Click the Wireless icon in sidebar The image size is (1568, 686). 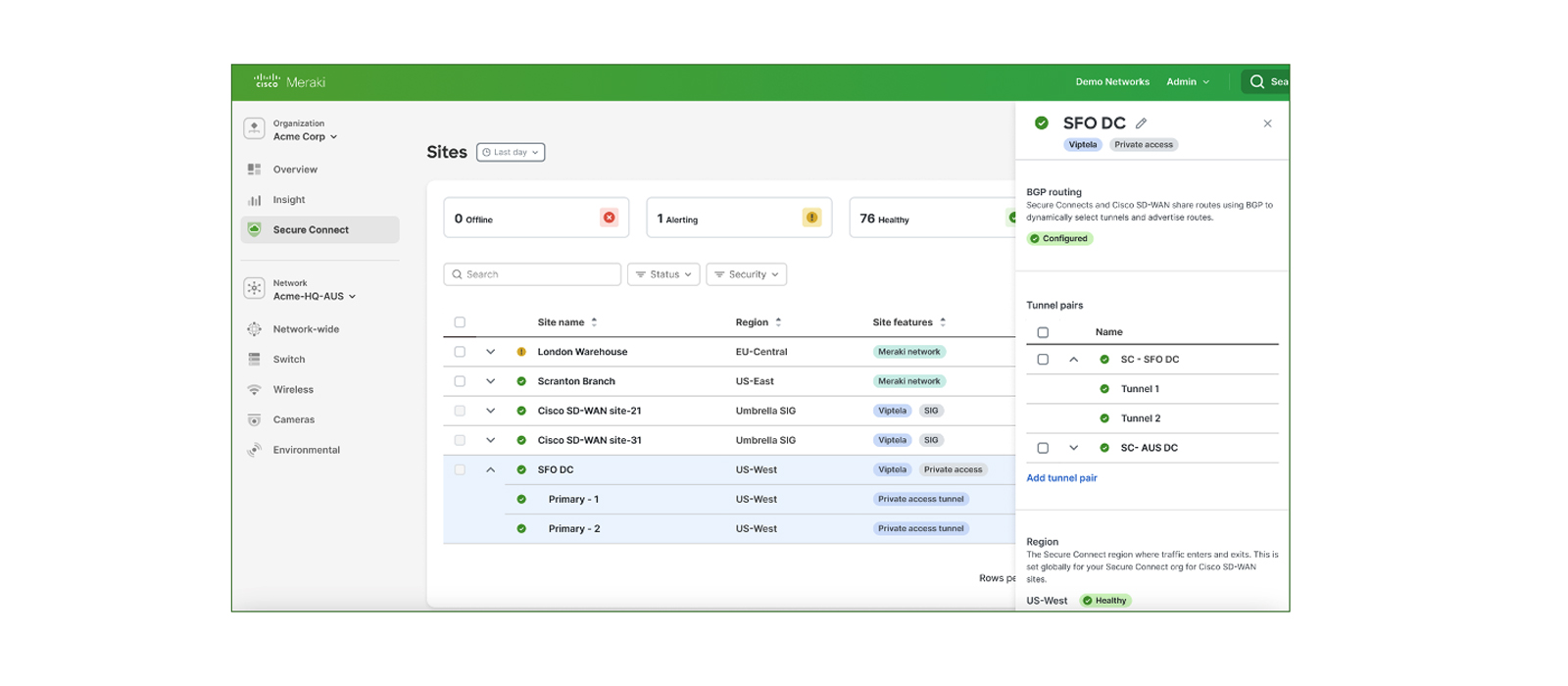point(255,390)
